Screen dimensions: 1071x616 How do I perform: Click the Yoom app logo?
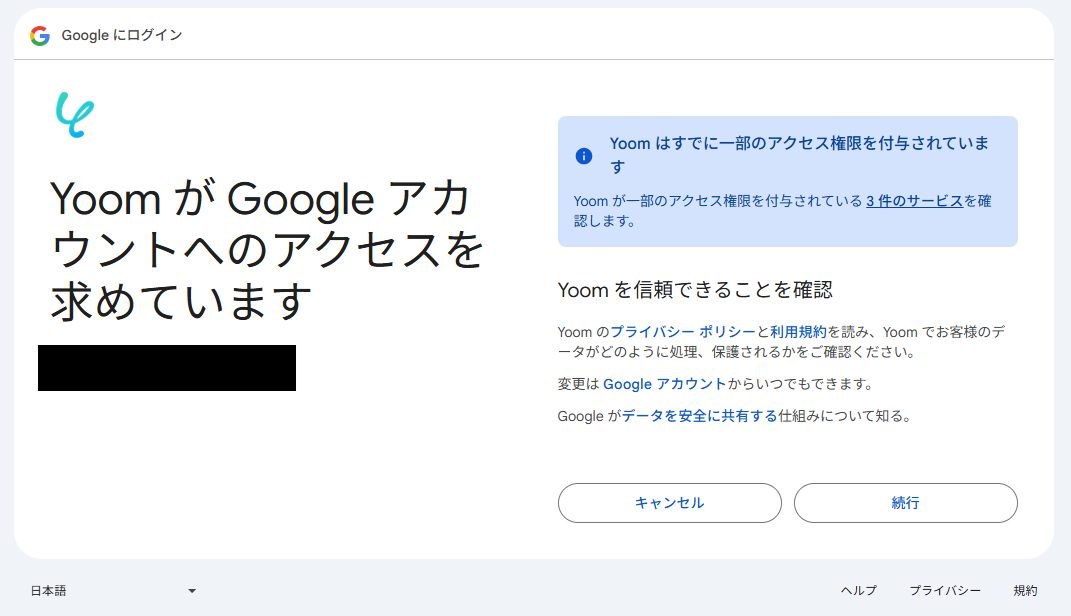tap(75, 114)
